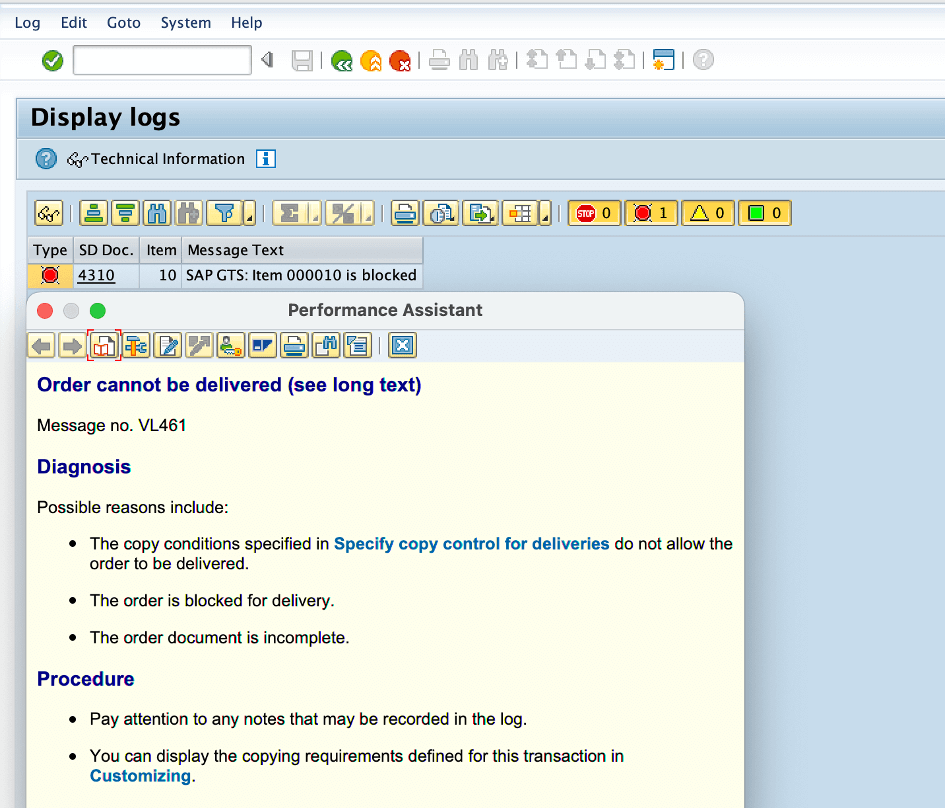Open the Help menu
This screenshot has width=945, height=808.
click(246, 23)
